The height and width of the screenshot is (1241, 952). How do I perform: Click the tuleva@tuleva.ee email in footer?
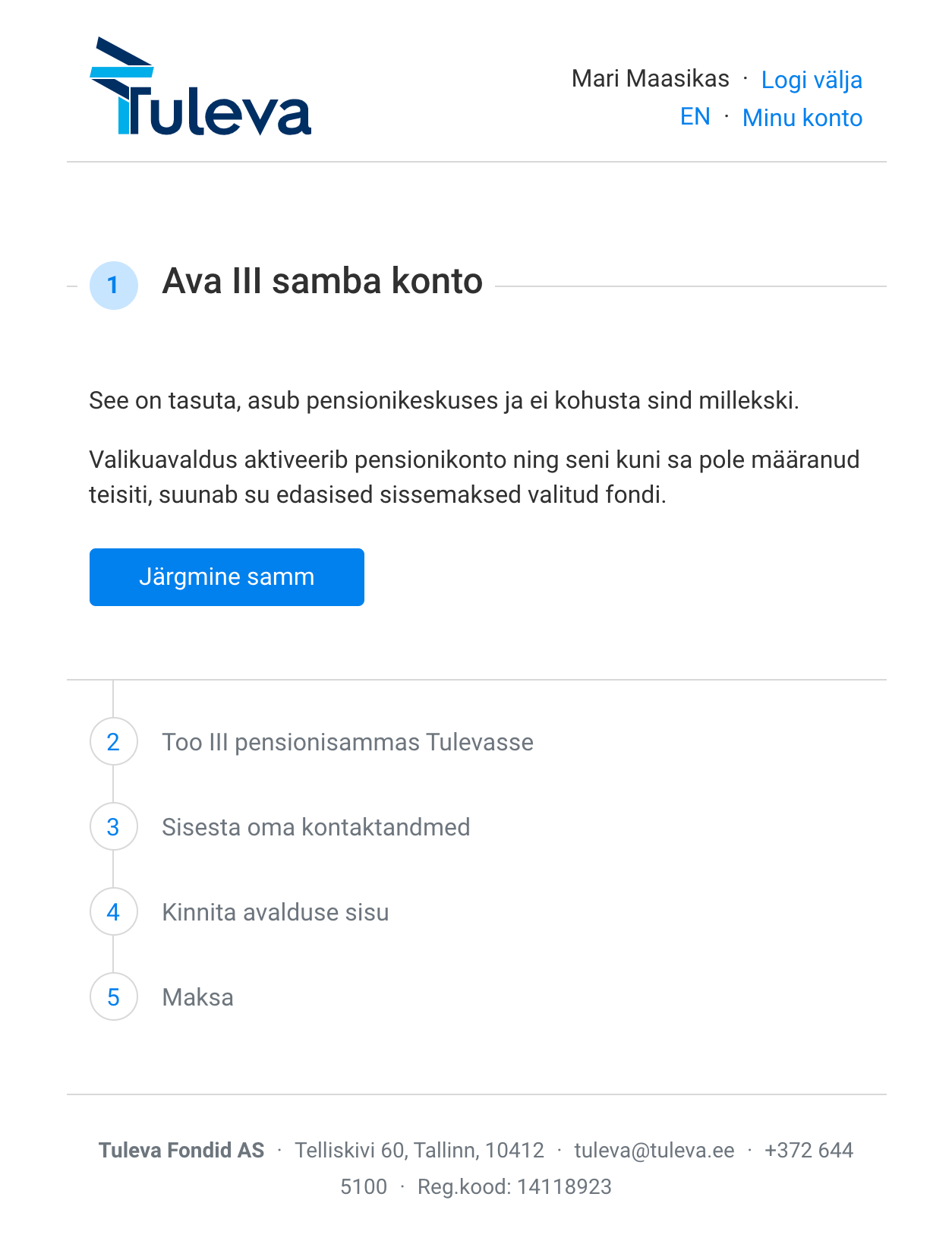pyautogui.click(x=654, y=1151)
